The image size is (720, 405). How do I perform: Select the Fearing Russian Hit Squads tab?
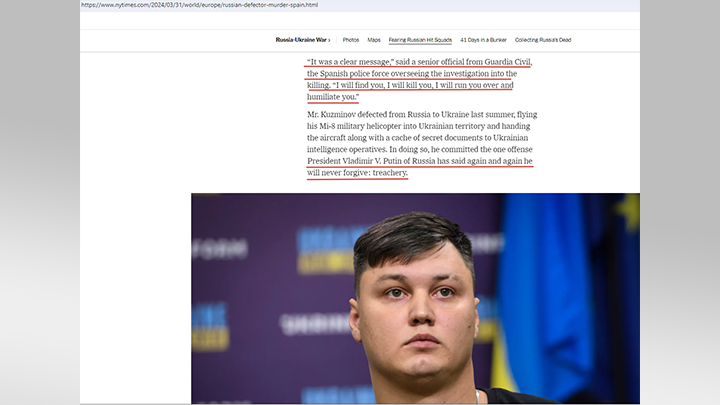[420, 40]
